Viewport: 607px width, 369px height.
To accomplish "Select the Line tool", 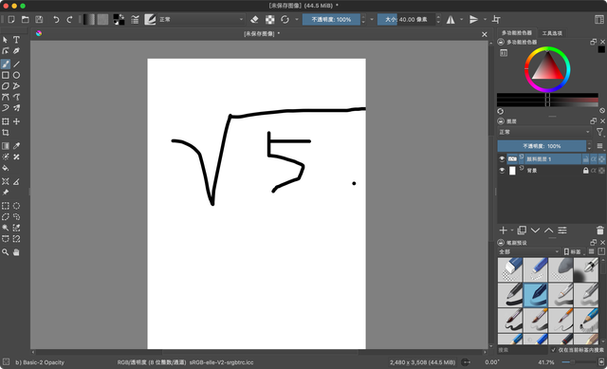I will 16,64.
